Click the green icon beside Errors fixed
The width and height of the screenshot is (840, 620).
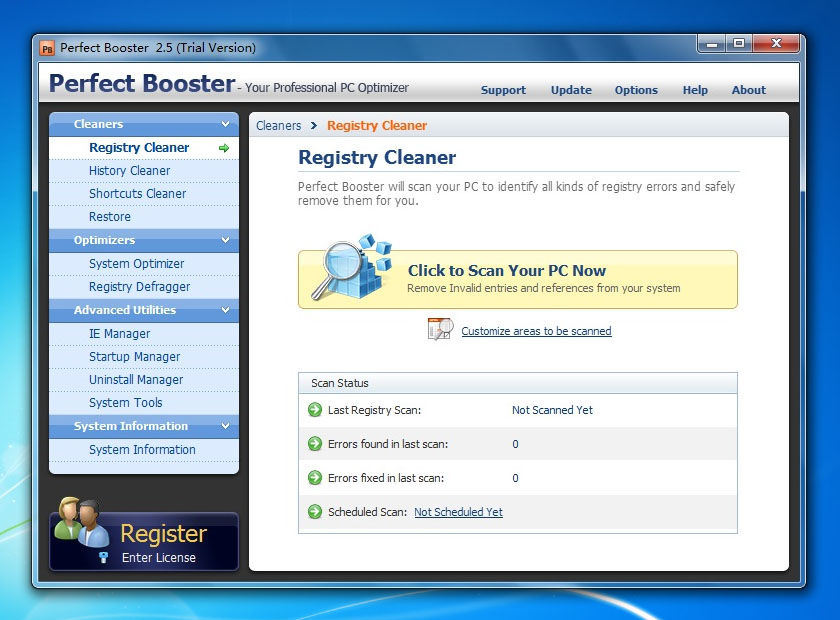click(x=315, y=477)
